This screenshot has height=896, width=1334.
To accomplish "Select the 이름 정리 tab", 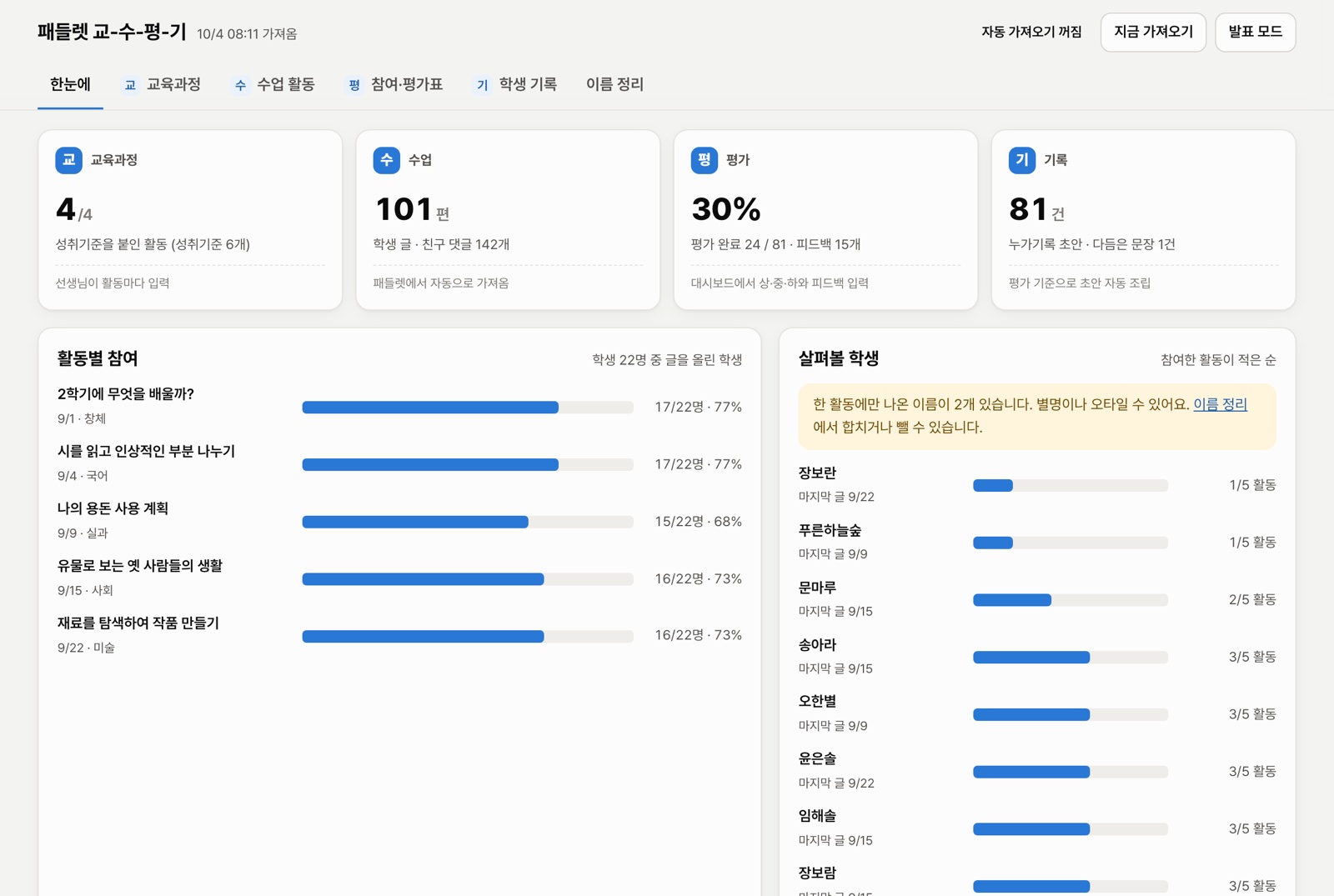I will point(614,84).
